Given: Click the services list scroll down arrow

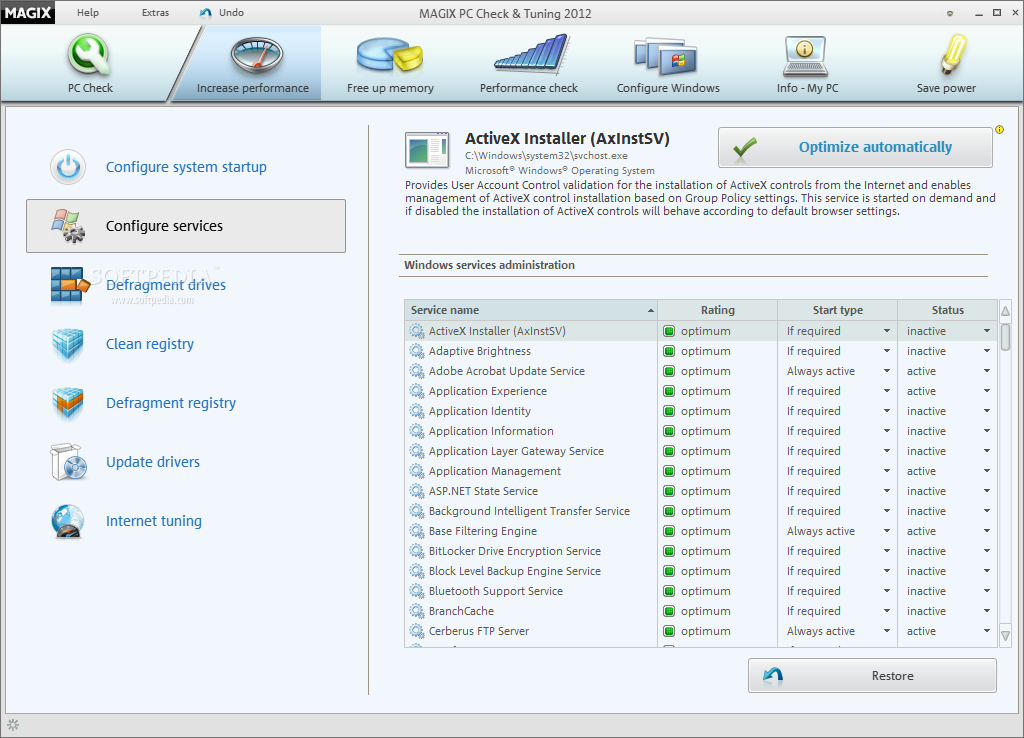Looking at the screenshot, I should point(1005,635).
